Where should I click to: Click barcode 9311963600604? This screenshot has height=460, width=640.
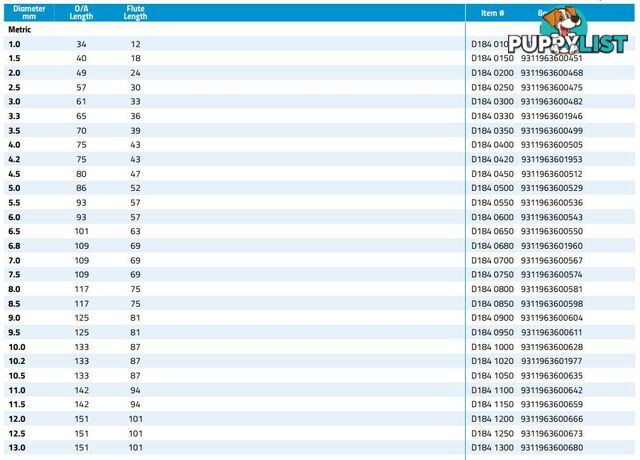click(x=551, y=318)
